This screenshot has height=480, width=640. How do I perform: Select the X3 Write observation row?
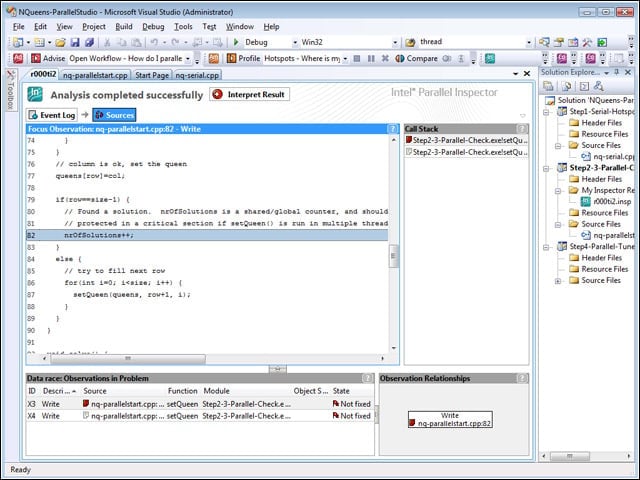point(200,404)
